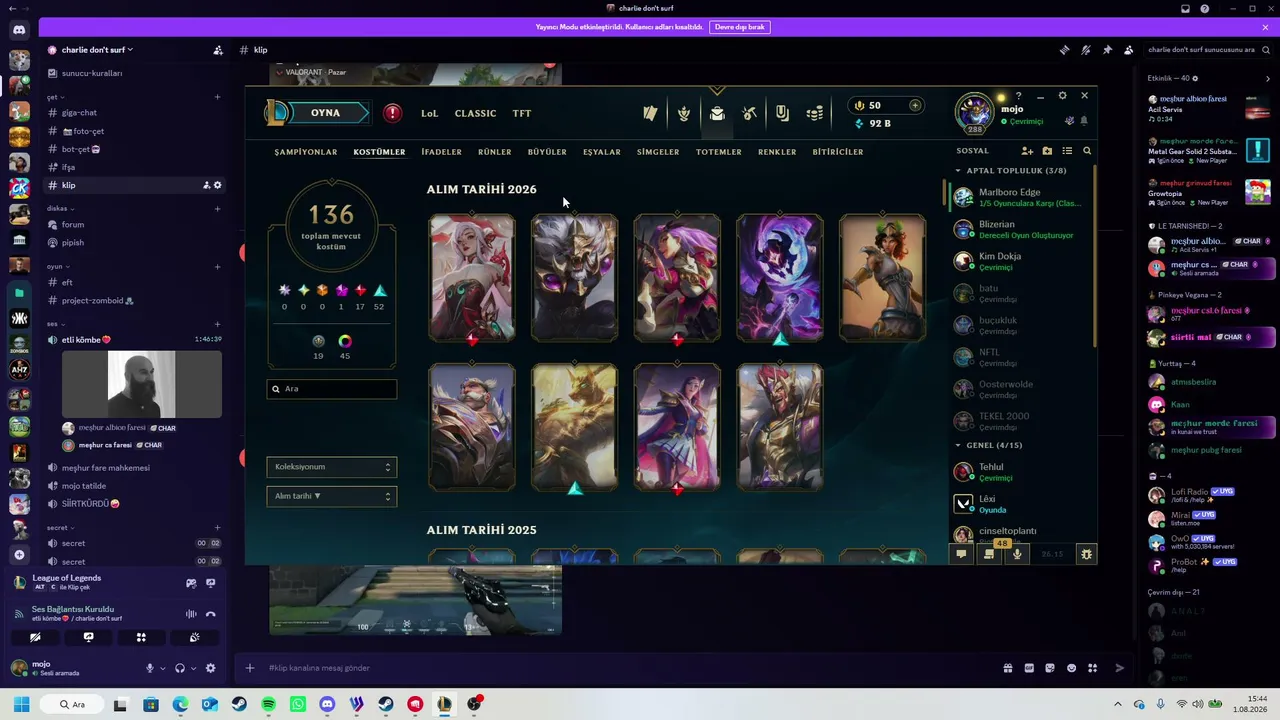
Task: Open Discord headphone output options arrow
Action: click(x=192, y=668)
